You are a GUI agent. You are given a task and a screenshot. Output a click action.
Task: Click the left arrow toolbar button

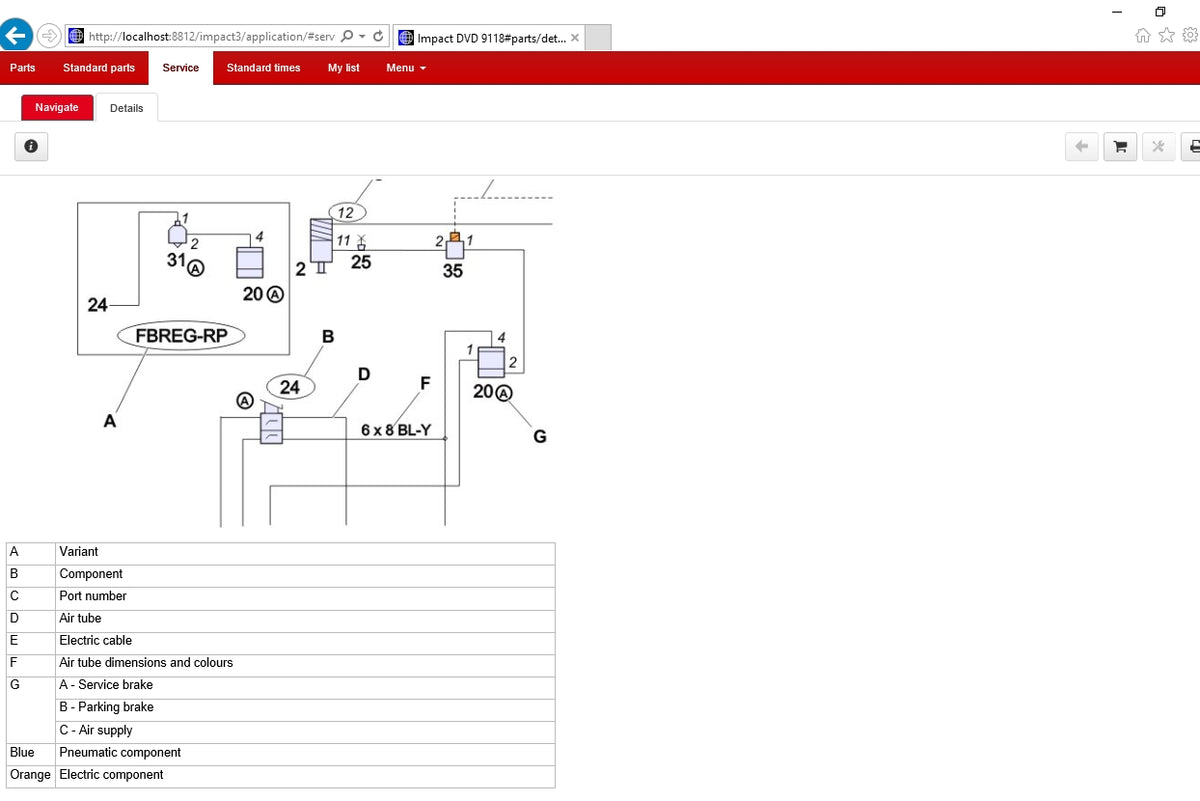click(1081, 147)
